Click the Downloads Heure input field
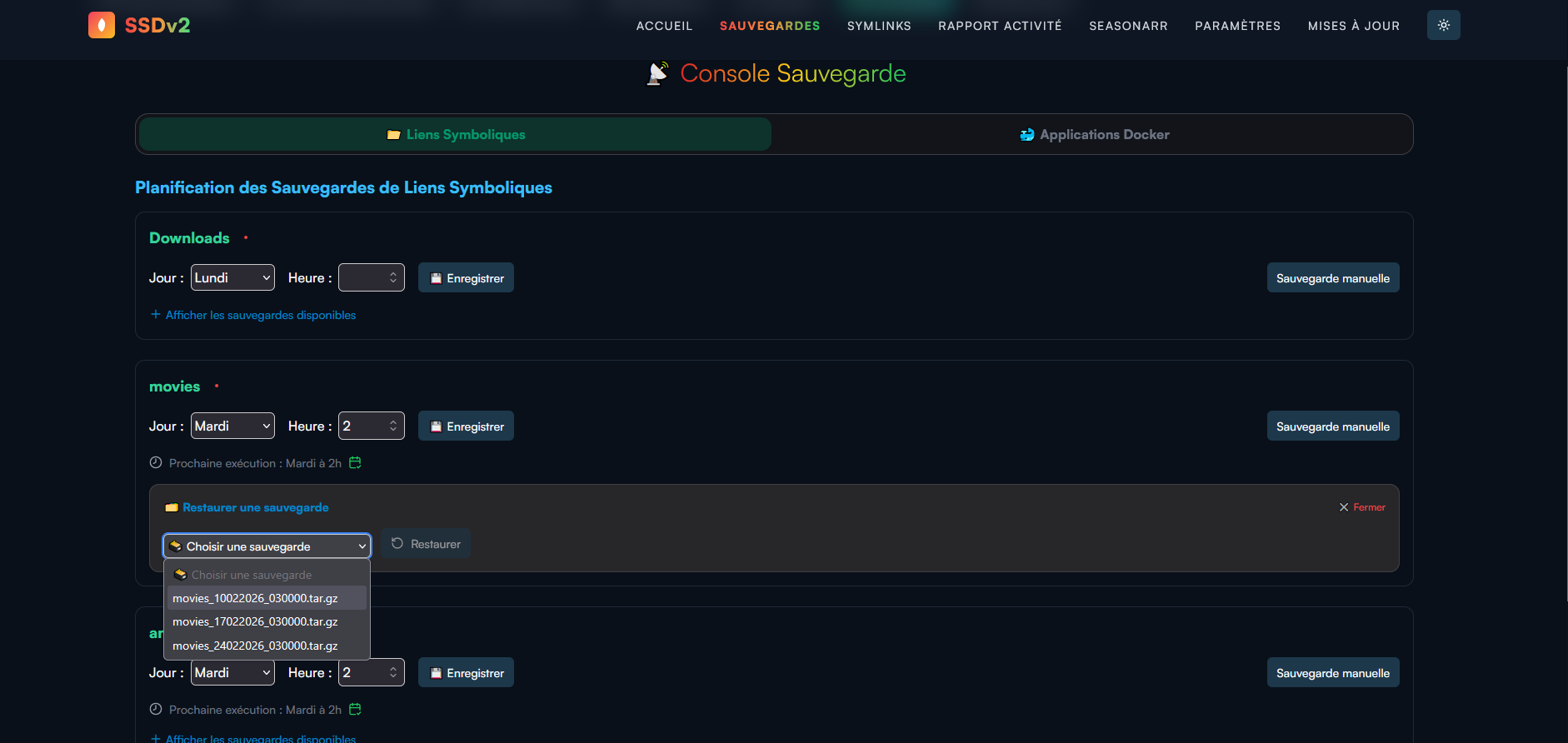1568x743 pixels. coord(363,278)
